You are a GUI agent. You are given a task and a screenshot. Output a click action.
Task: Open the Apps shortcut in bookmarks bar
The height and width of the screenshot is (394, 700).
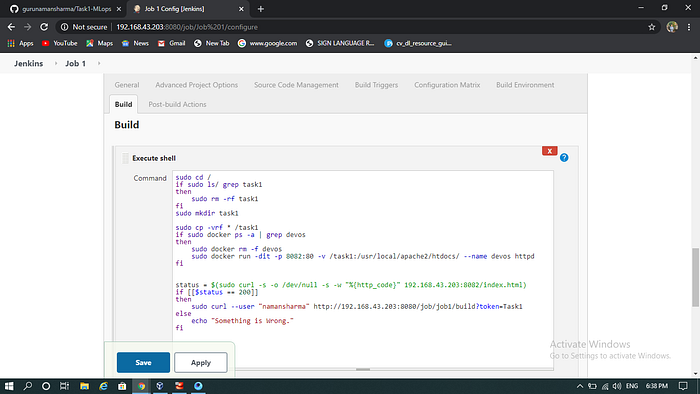pyautogui.click(x=21, y=43)
